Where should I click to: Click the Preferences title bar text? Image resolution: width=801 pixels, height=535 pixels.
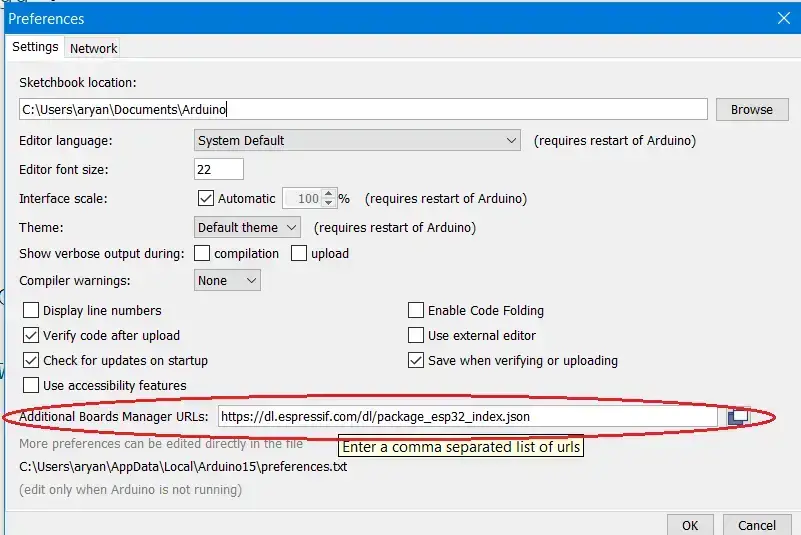click(46, 19)
